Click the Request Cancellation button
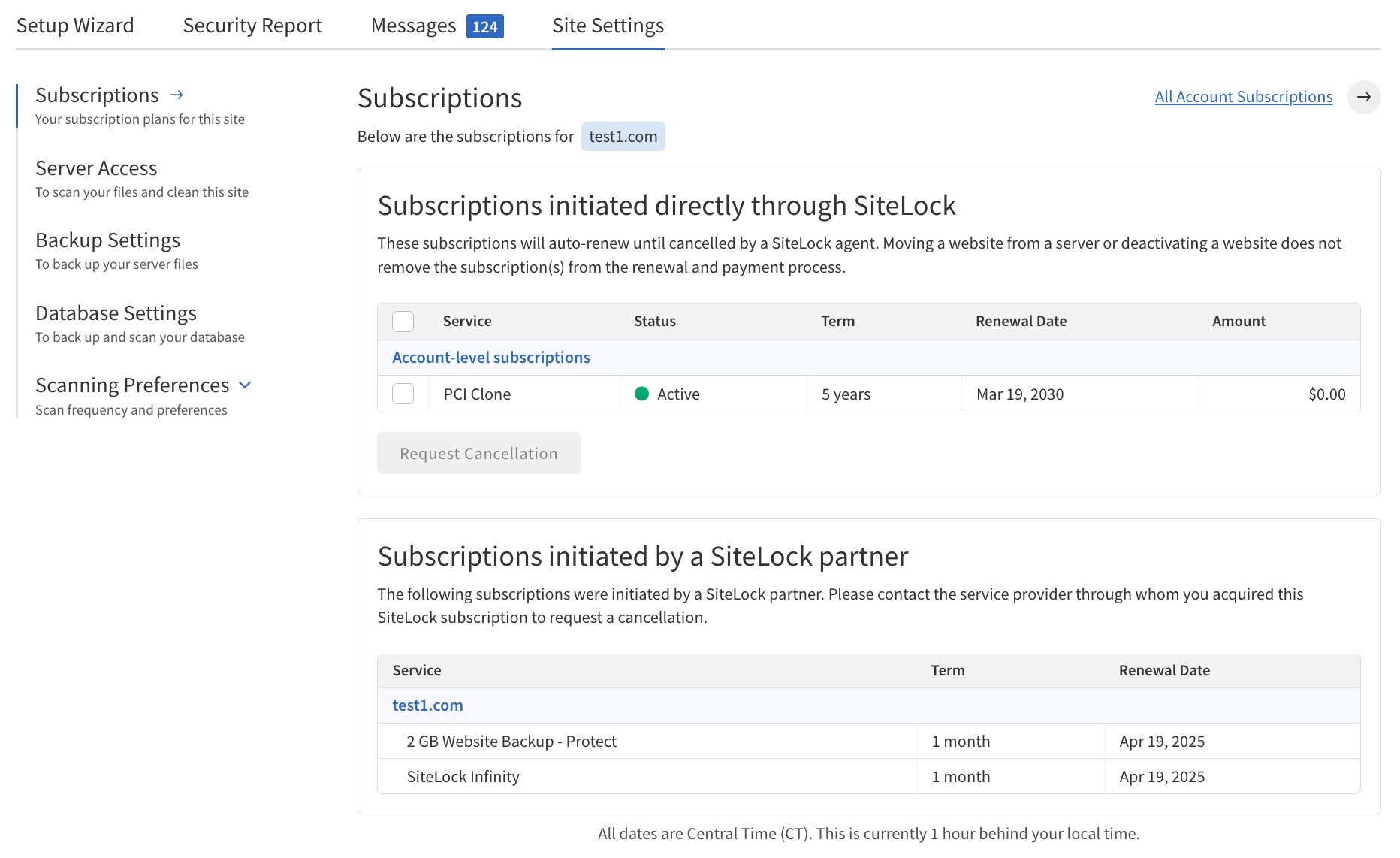Viewport: 1400px width, 858px height. coord(478,453)
